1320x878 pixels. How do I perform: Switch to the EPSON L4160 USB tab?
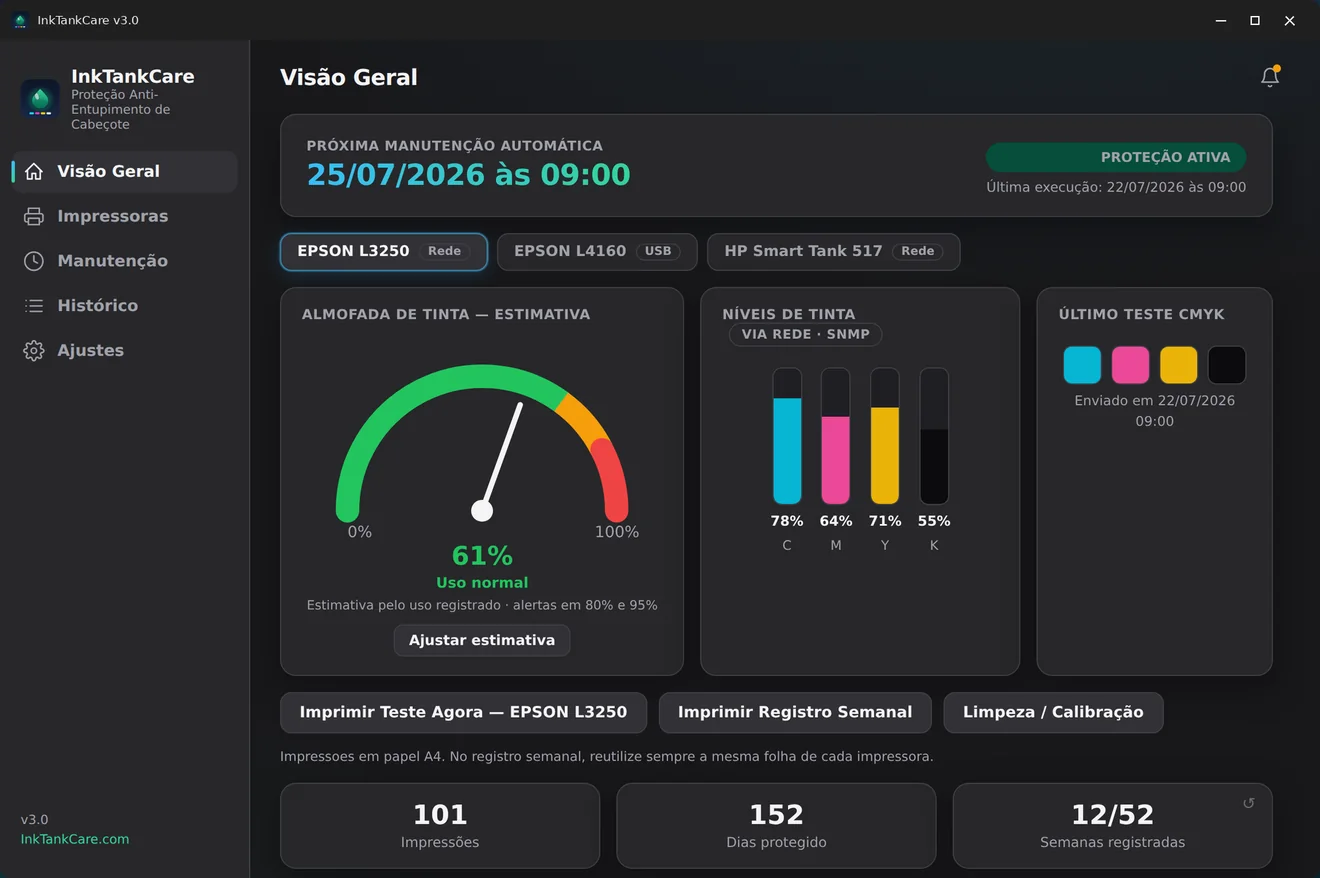point(597,252)
